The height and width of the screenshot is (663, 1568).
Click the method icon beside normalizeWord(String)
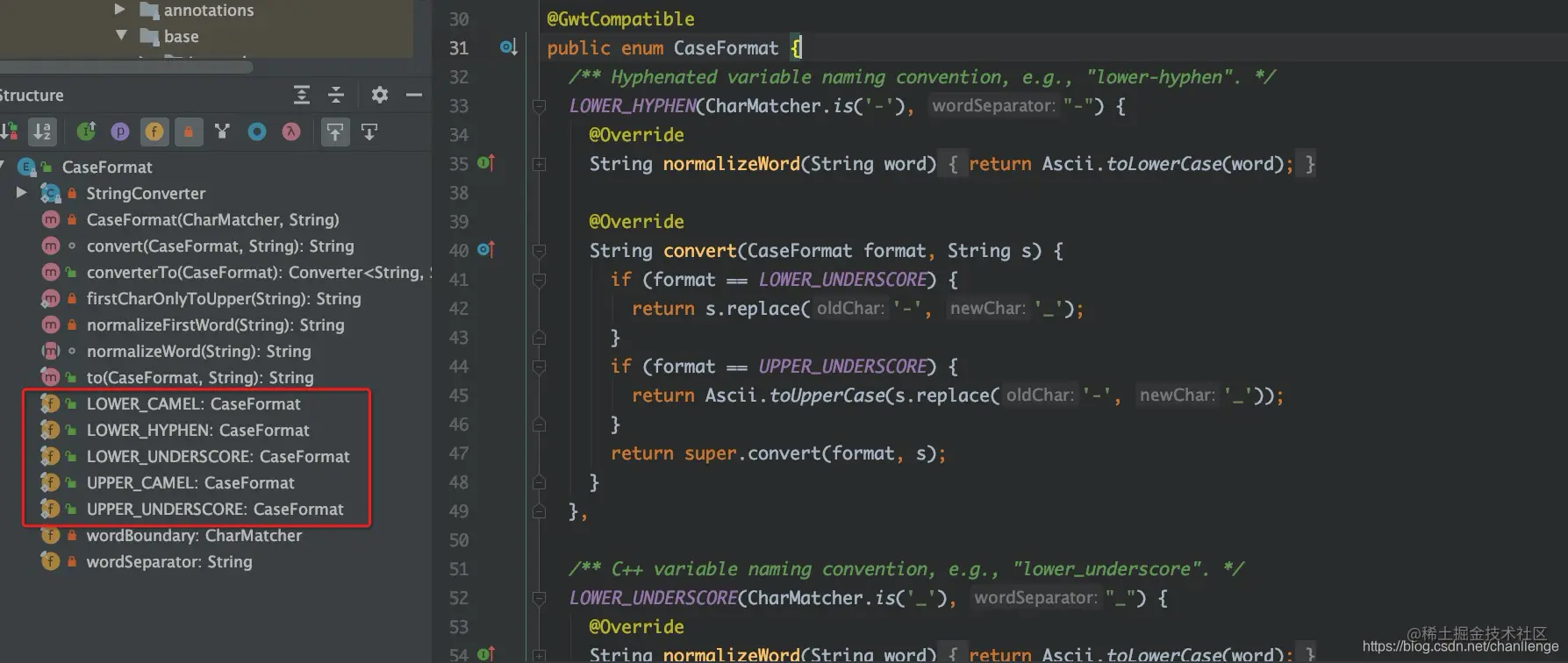51,351
